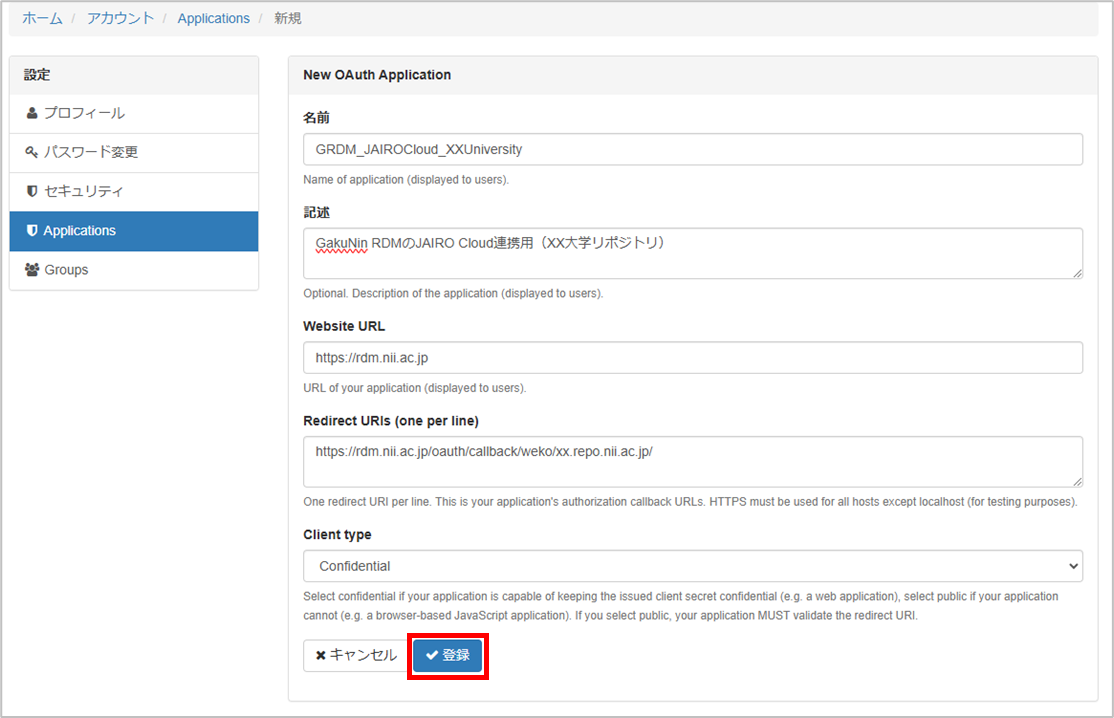Follow the ホーム breadcrumb link
Screen dimensions: 1114x718
tap(42, 18)
